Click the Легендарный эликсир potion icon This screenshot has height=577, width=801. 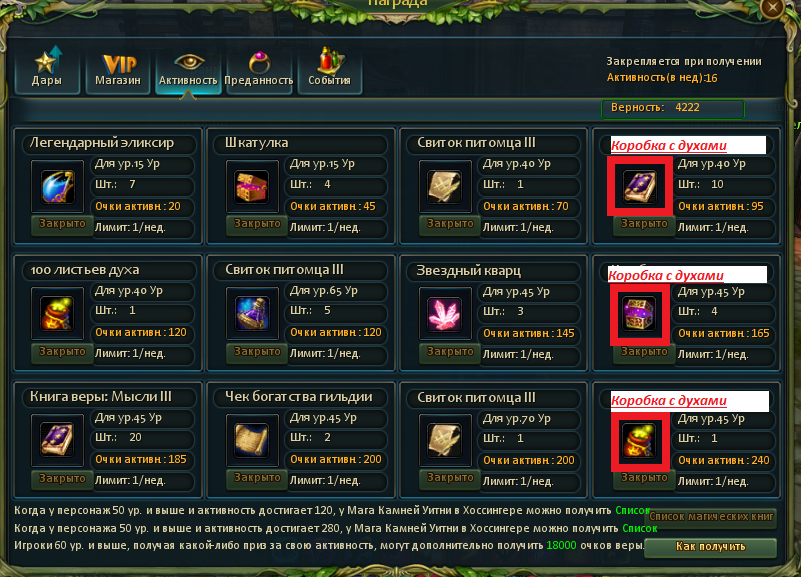57,186
